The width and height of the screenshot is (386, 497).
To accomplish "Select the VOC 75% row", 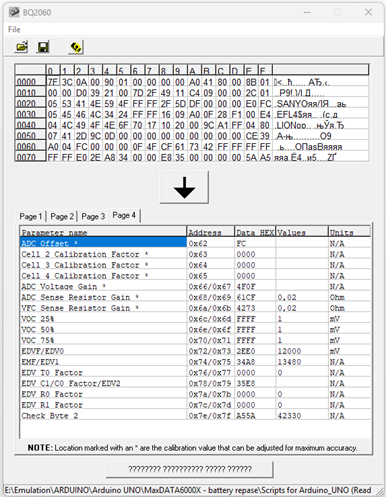I will pos(195,340).
